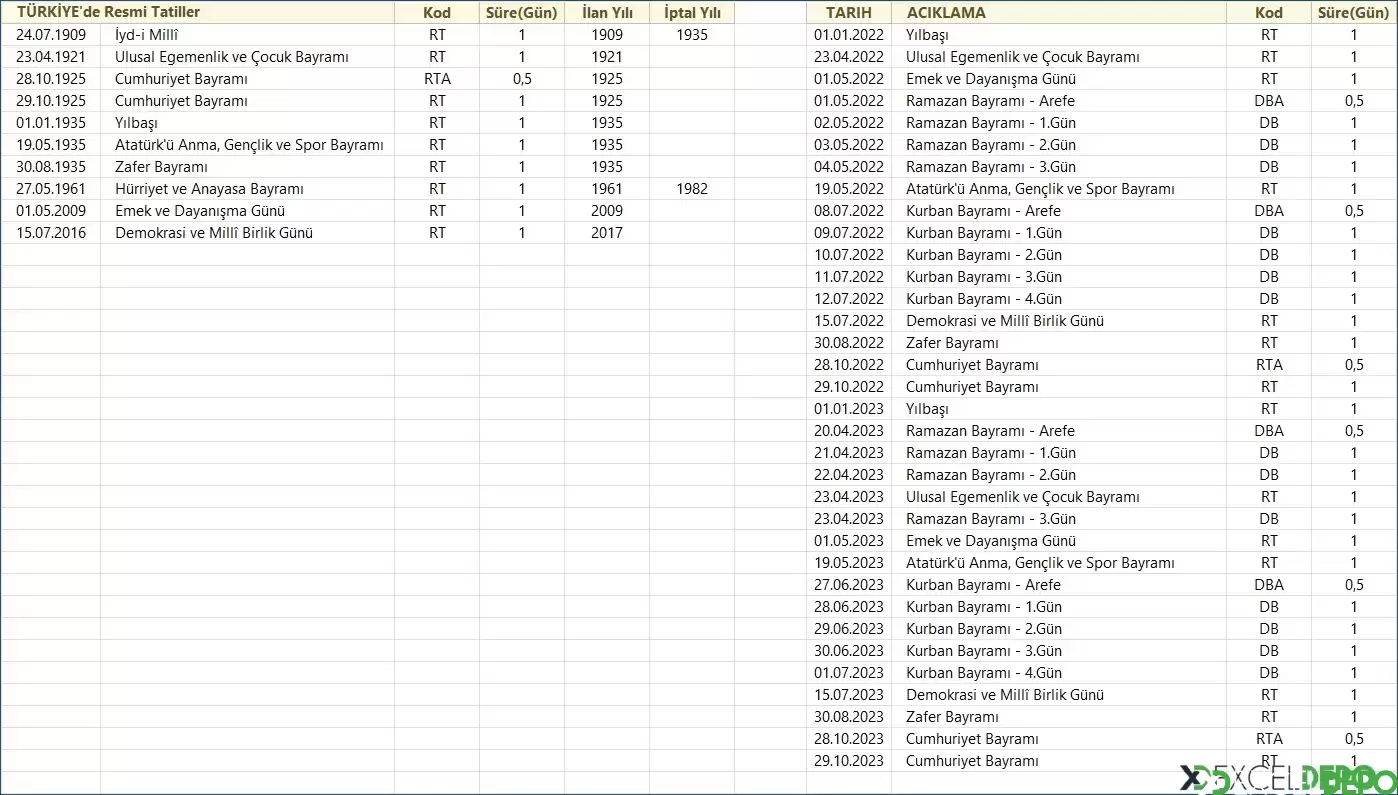This screenshot has height=795, width=1398.
Task: Click the "İyd-i Millî" holiday cell
Action: pyautogui.click(x=247, y=35)
